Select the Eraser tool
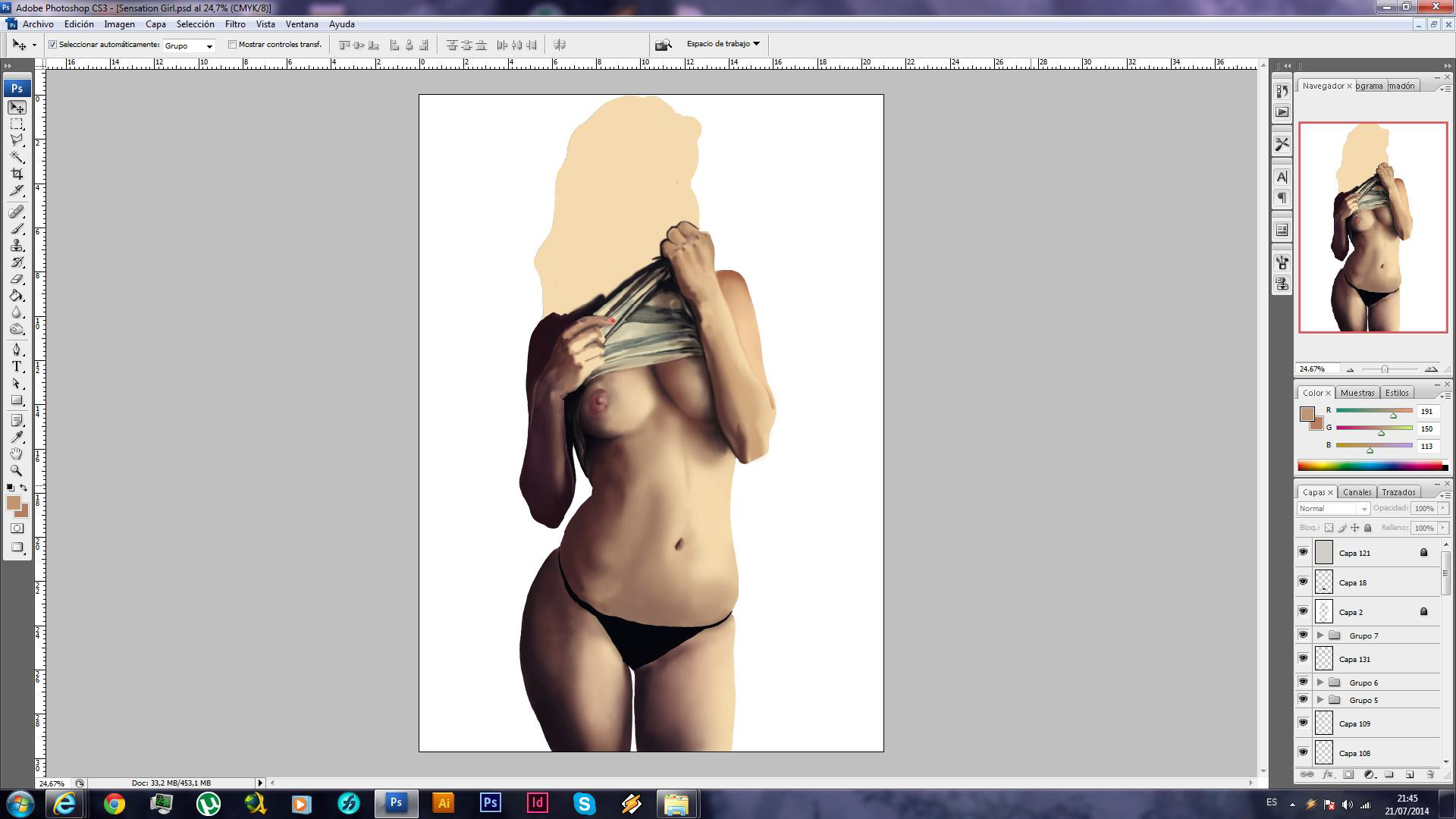This screenshot has height=819, width=1456. pyautogui.click(x=17, y=279)
